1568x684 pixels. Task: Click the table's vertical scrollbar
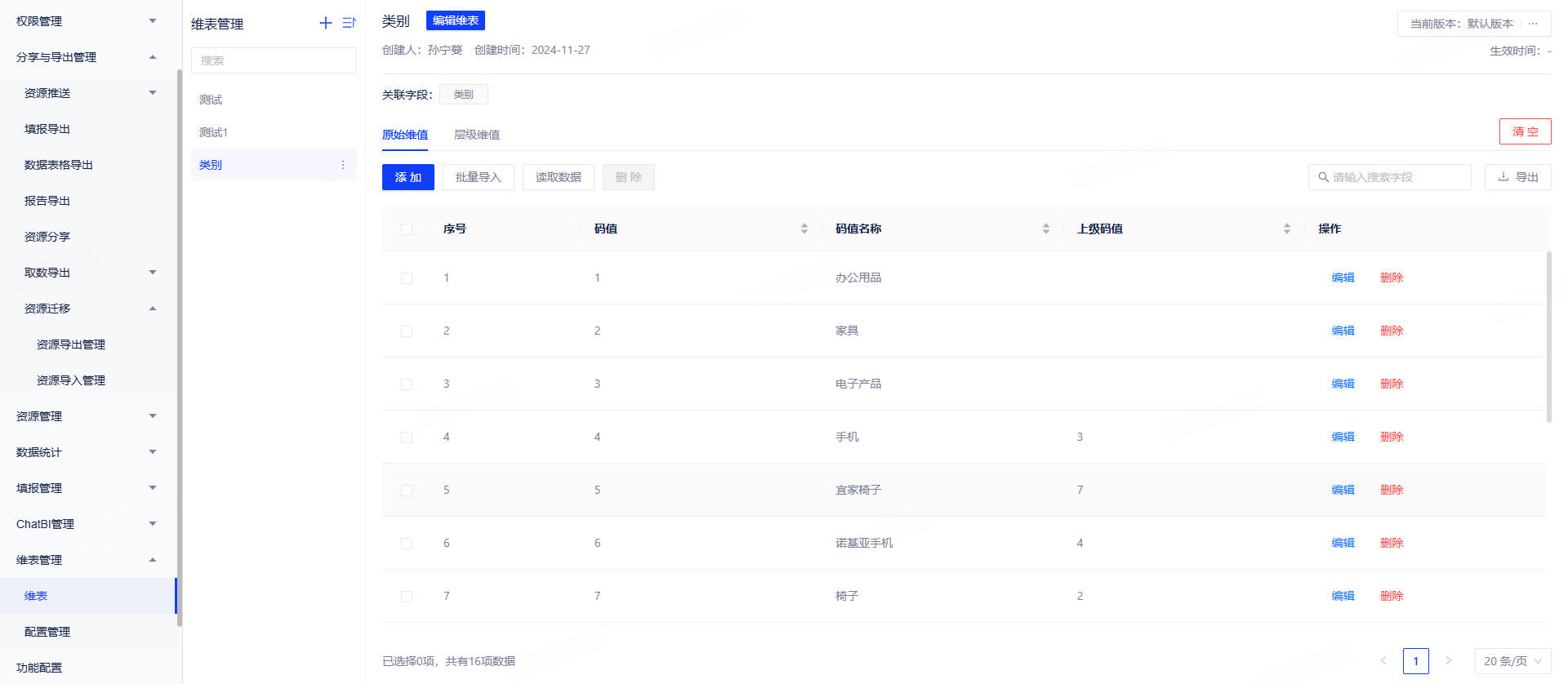tap(1548, 336)
